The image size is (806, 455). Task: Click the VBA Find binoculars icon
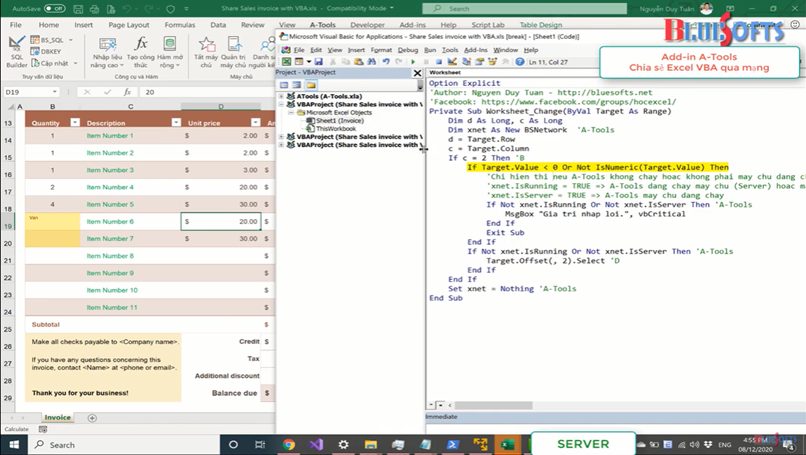371,62
